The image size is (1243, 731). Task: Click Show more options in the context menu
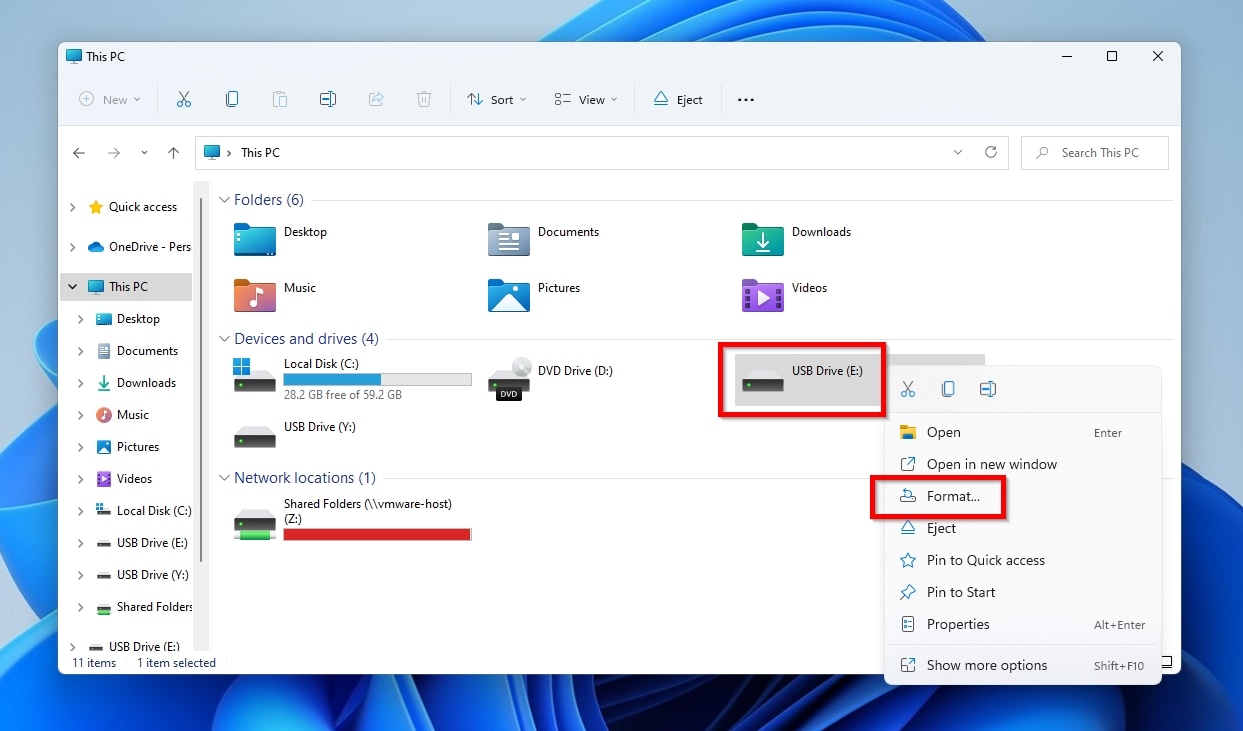[x=986, y=664]
